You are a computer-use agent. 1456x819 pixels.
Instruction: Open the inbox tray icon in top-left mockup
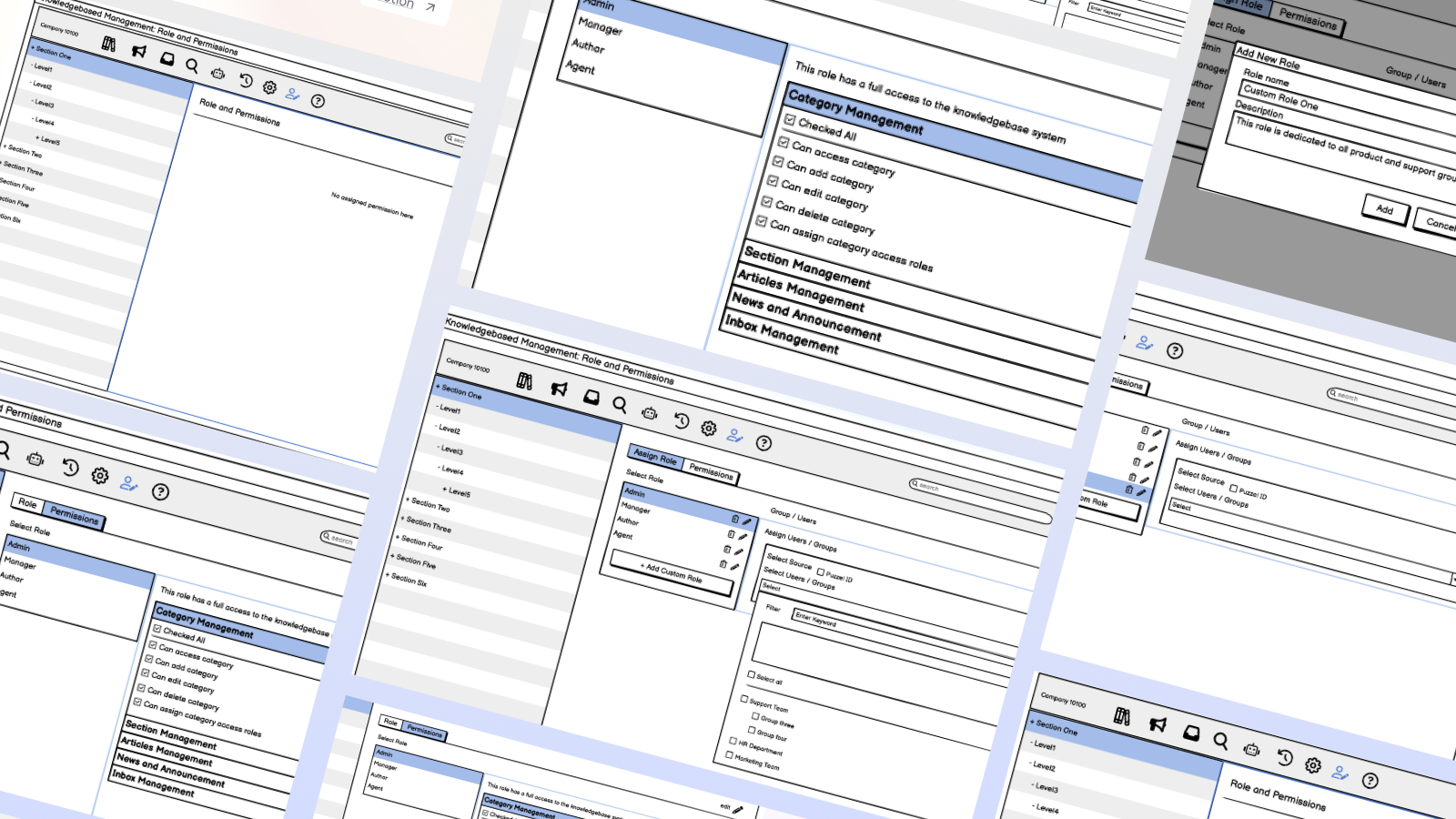pyautogui.click(x=167, y=58)
